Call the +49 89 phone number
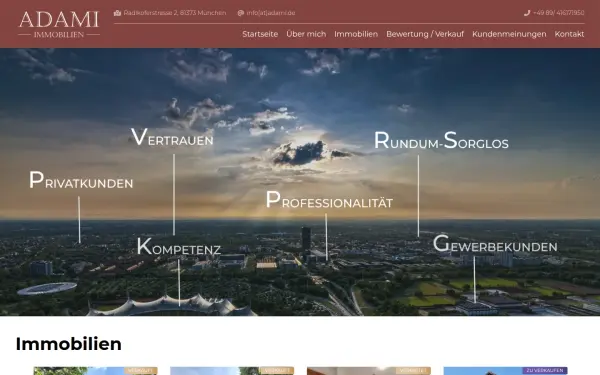 click(x=559, y=13)
